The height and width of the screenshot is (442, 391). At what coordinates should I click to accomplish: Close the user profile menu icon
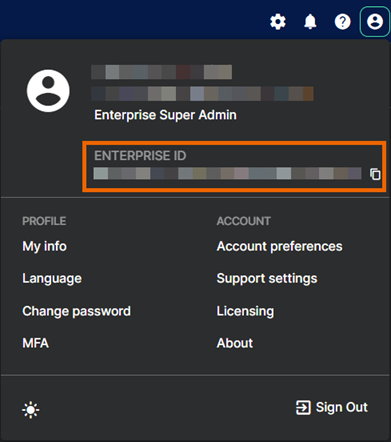pyautogui.click(x=375, y=22)
